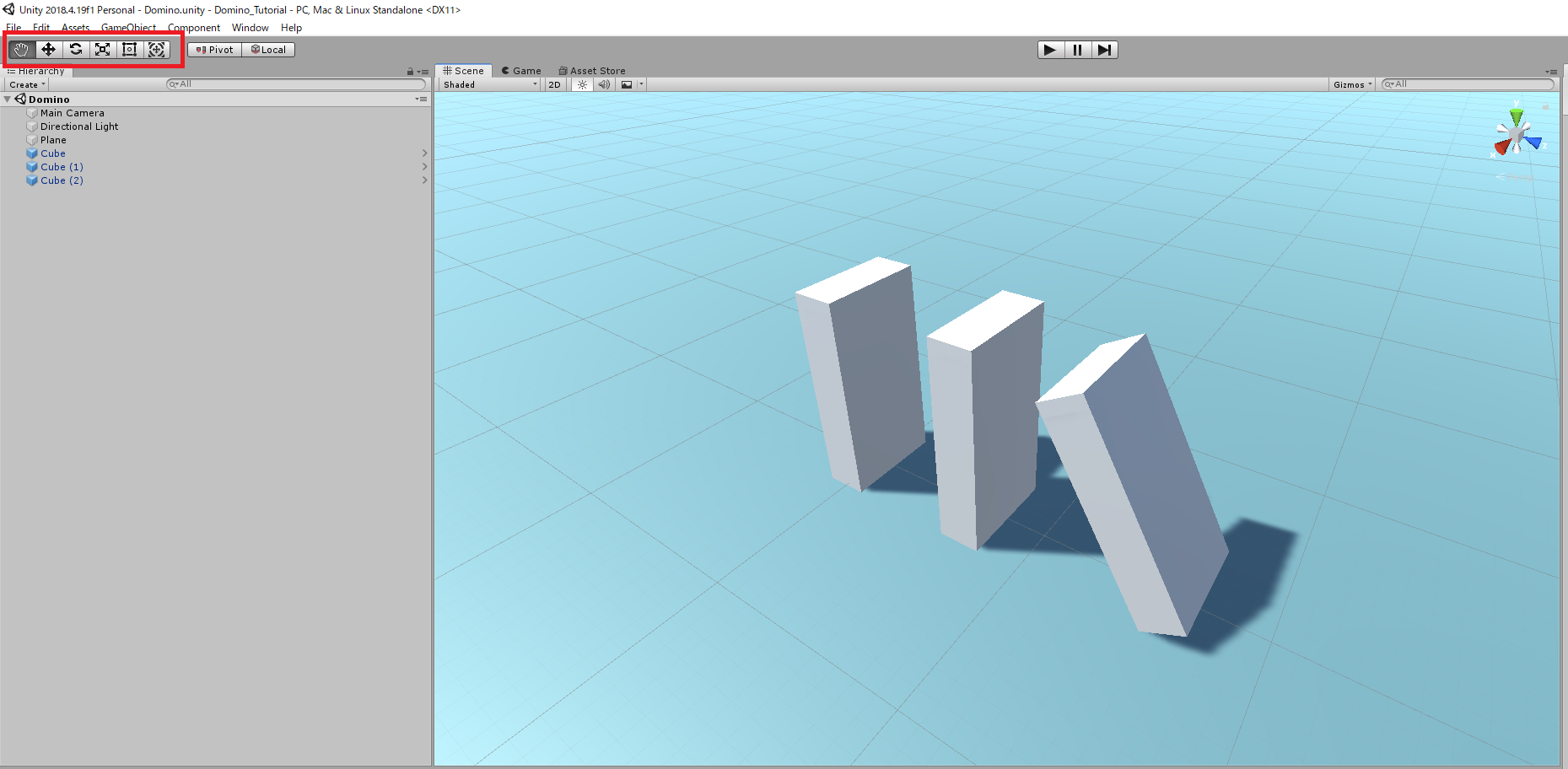
Task: Switch to the Asset Store tab
Action: point(592,71)
